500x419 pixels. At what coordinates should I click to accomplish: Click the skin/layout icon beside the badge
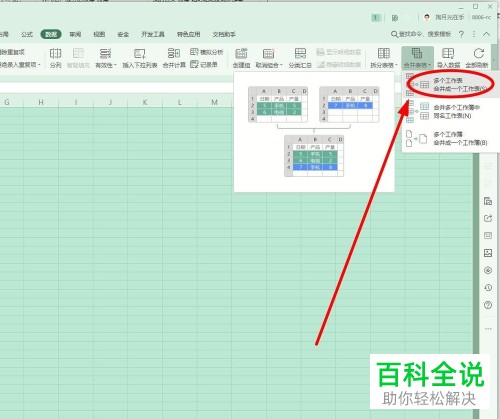point(395,18)
